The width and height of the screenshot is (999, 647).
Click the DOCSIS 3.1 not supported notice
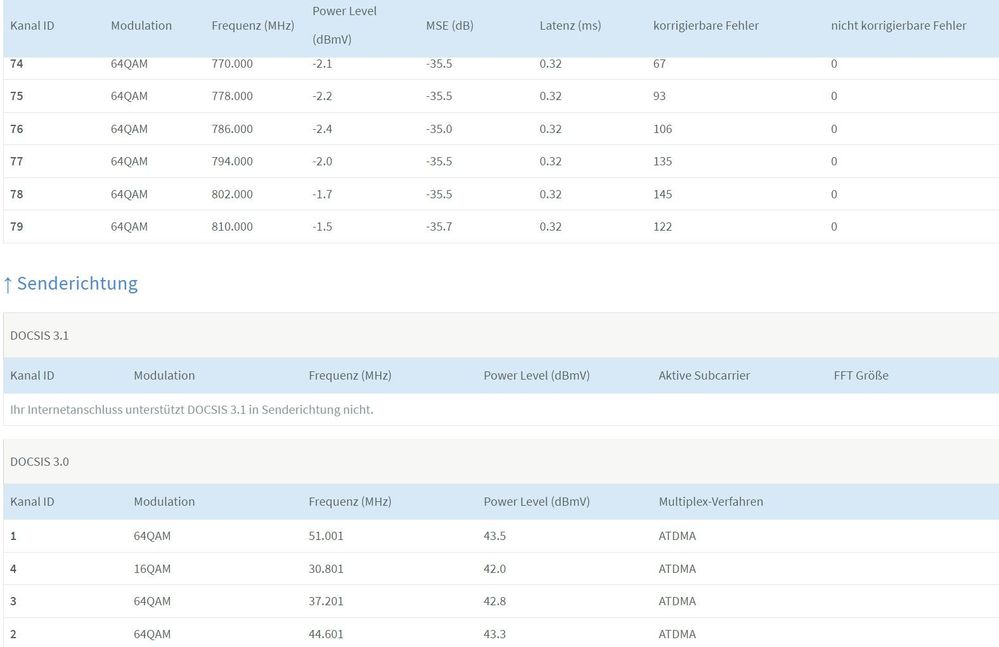[192, 409]
